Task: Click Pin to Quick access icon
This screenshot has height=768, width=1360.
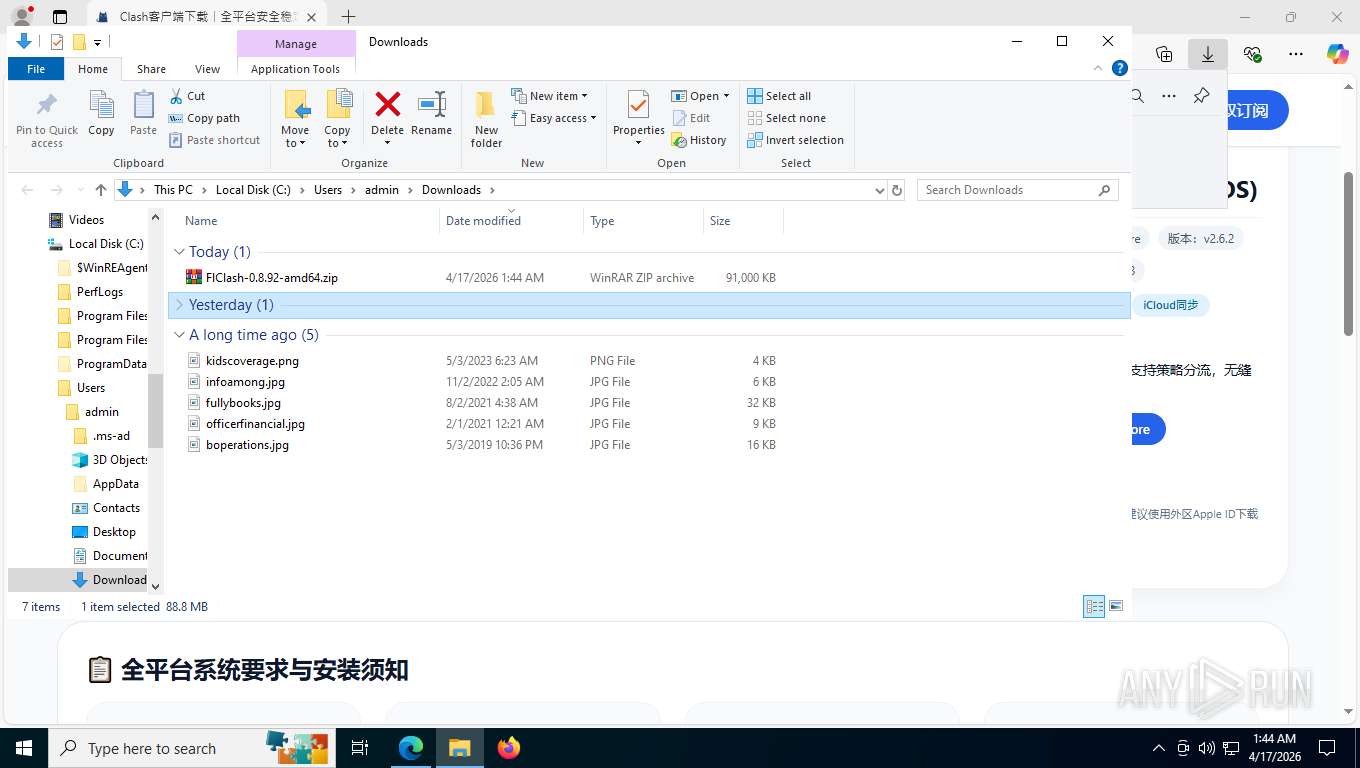Action: (46, 120)
